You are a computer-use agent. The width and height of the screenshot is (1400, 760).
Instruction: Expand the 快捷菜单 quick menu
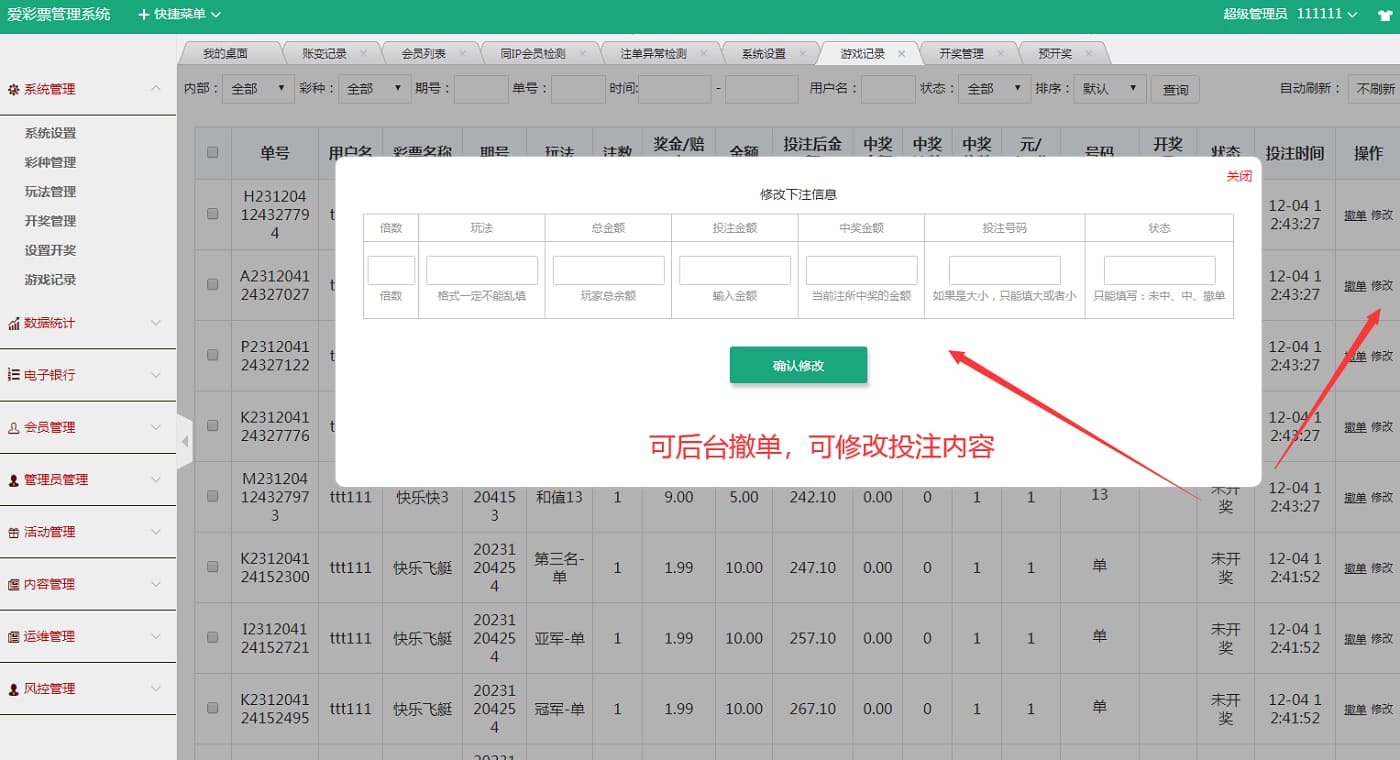click(x=180, y=14)
